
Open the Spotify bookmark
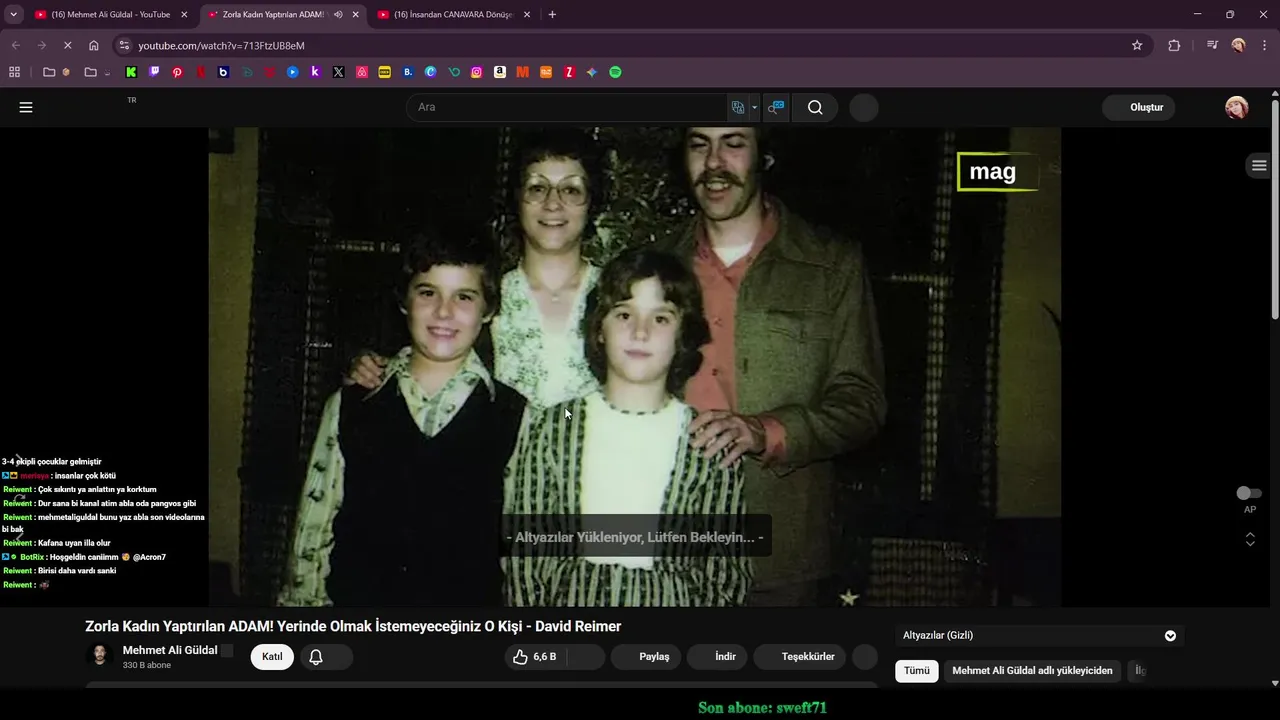pyautogui.click(x=615, y=72)
